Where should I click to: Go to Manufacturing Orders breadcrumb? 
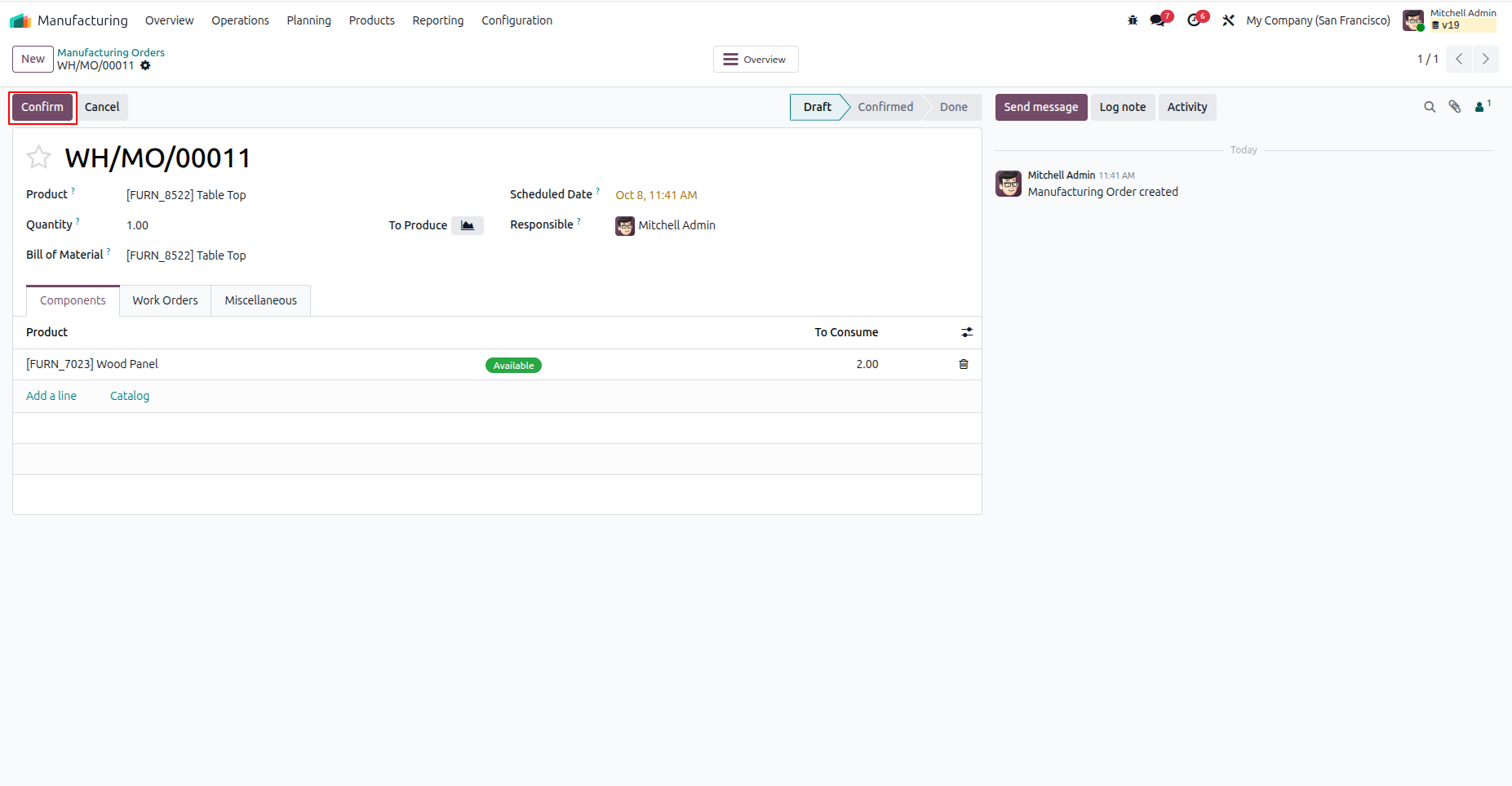tap(111, 52)
